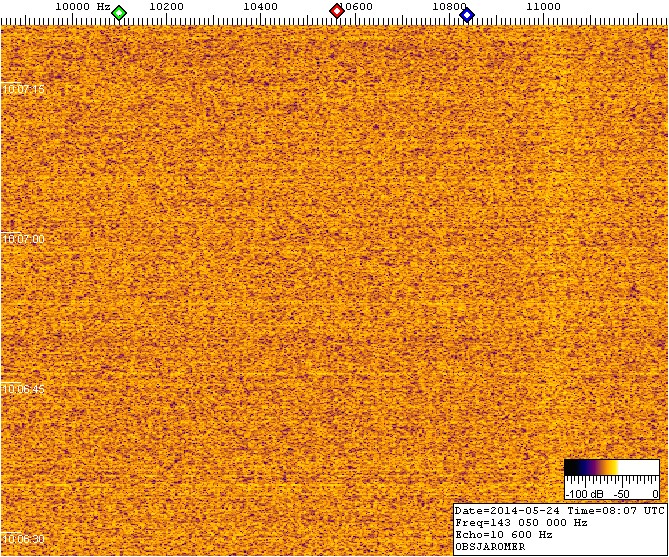Click the green diamond frequency marker
The height and width of the screenshot is (557, 669).
[119, 13]
